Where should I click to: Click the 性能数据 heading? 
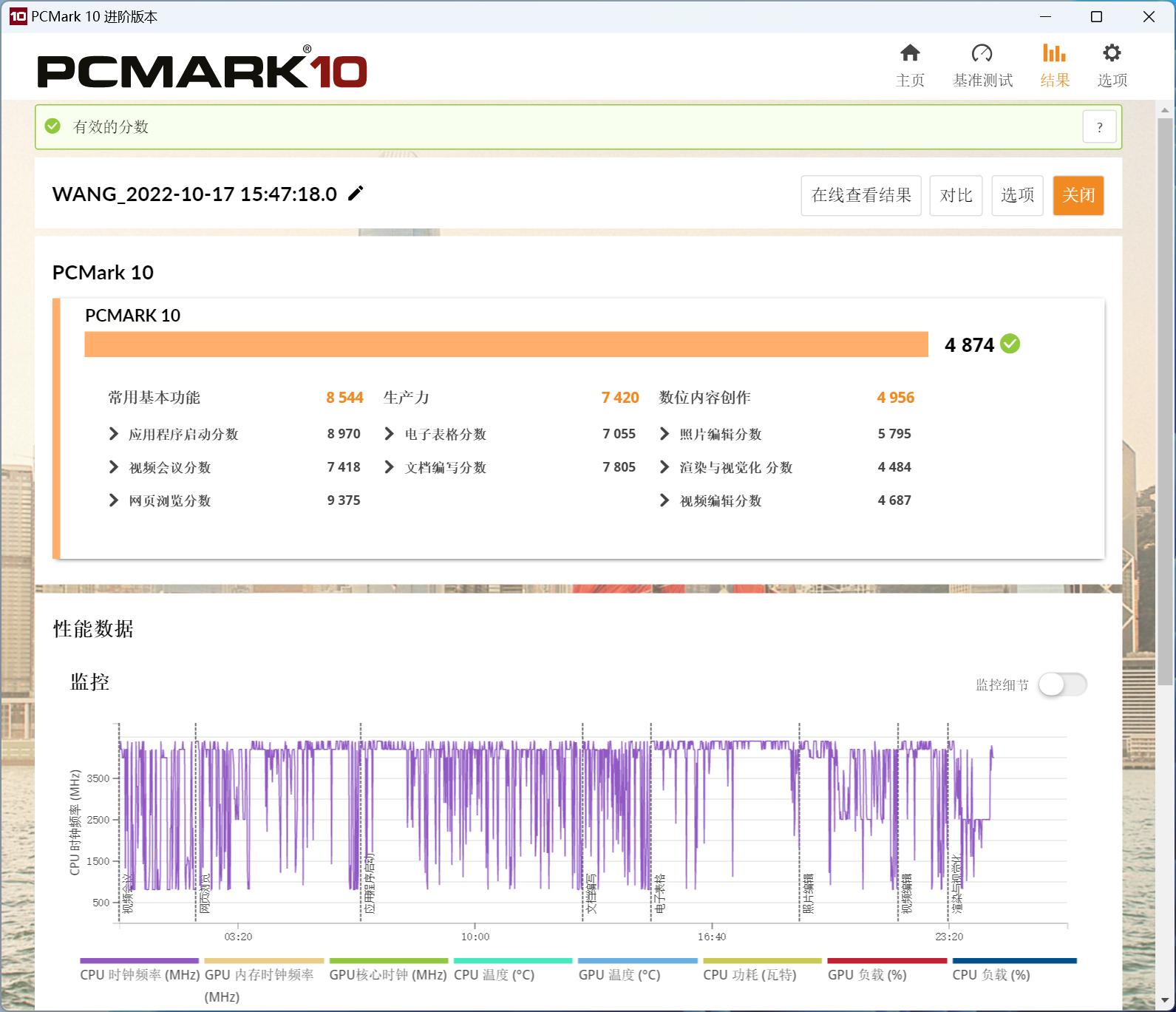(x=93, y=629)
